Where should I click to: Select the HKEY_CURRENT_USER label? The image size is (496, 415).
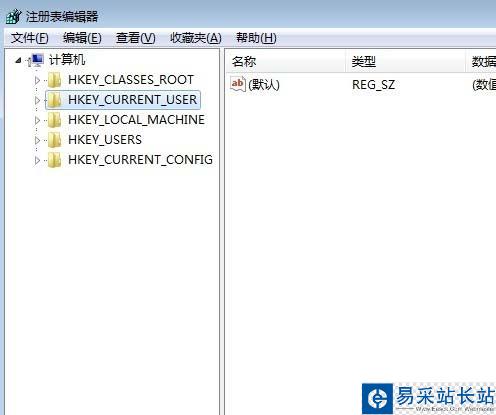[x=132, y=100]
